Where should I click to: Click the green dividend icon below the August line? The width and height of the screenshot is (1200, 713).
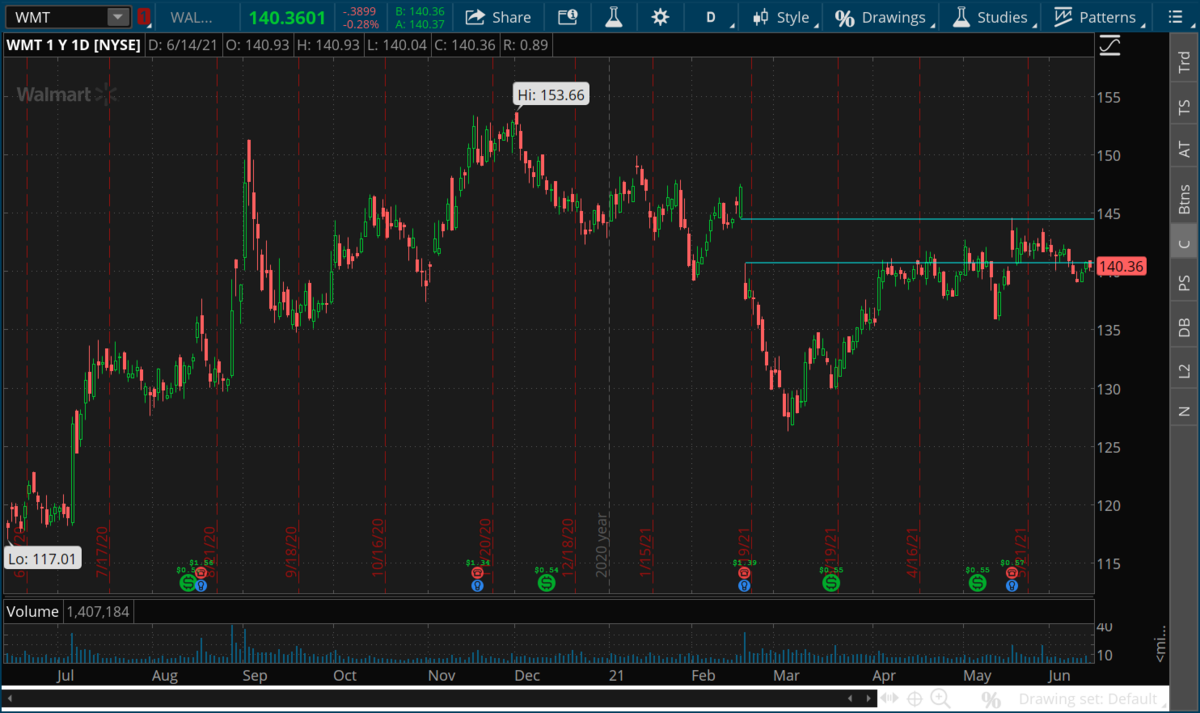pos(187,582)
